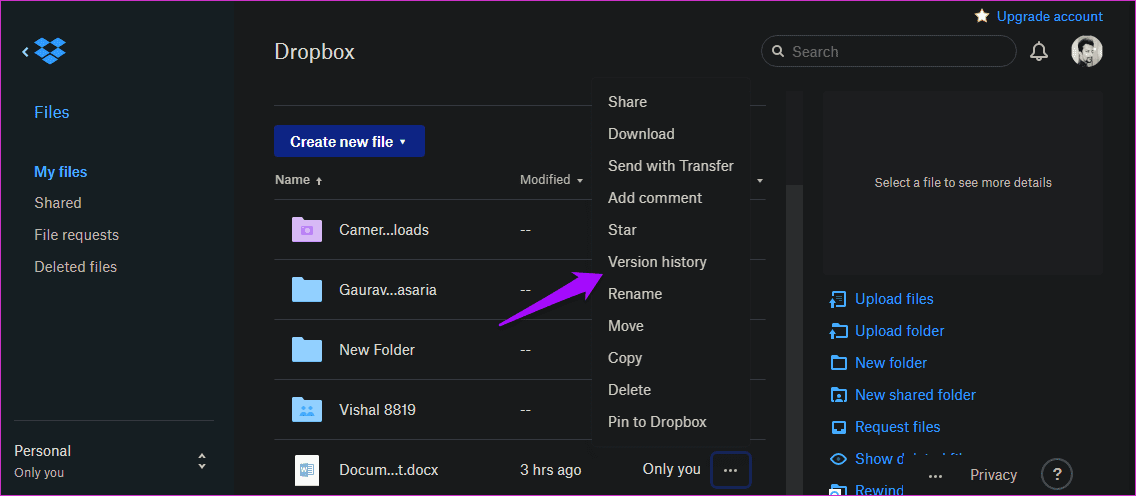Click the search magnifier icon

pos(778,51)
